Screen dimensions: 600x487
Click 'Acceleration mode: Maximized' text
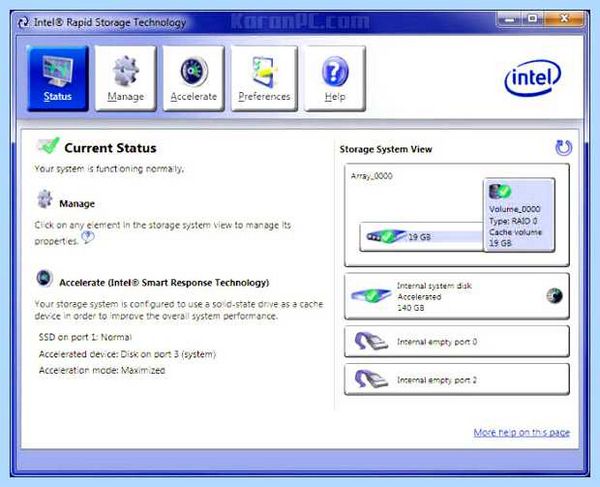102,370
